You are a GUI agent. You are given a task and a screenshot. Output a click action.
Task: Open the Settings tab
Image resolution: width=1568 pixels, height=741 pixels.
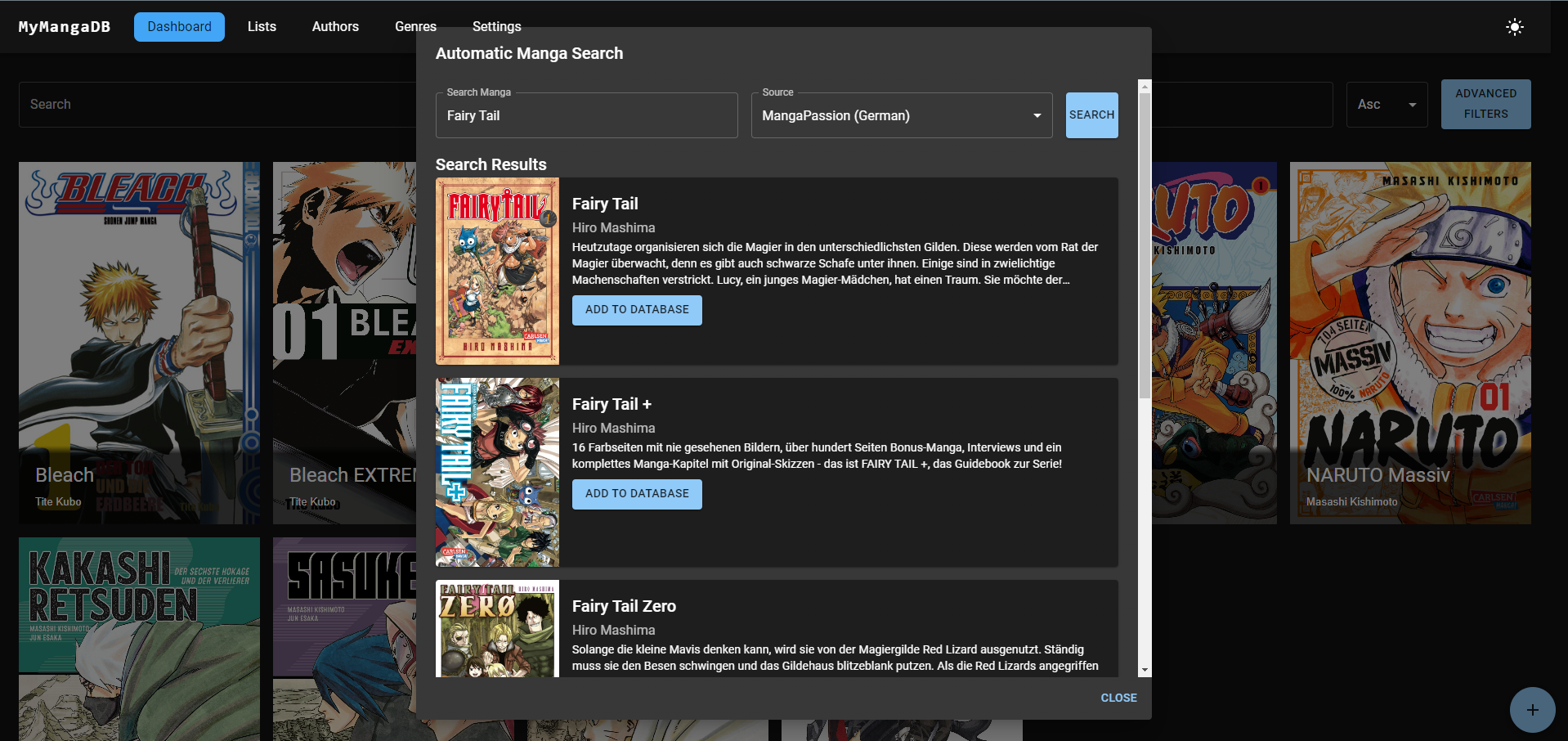(496, 27)
